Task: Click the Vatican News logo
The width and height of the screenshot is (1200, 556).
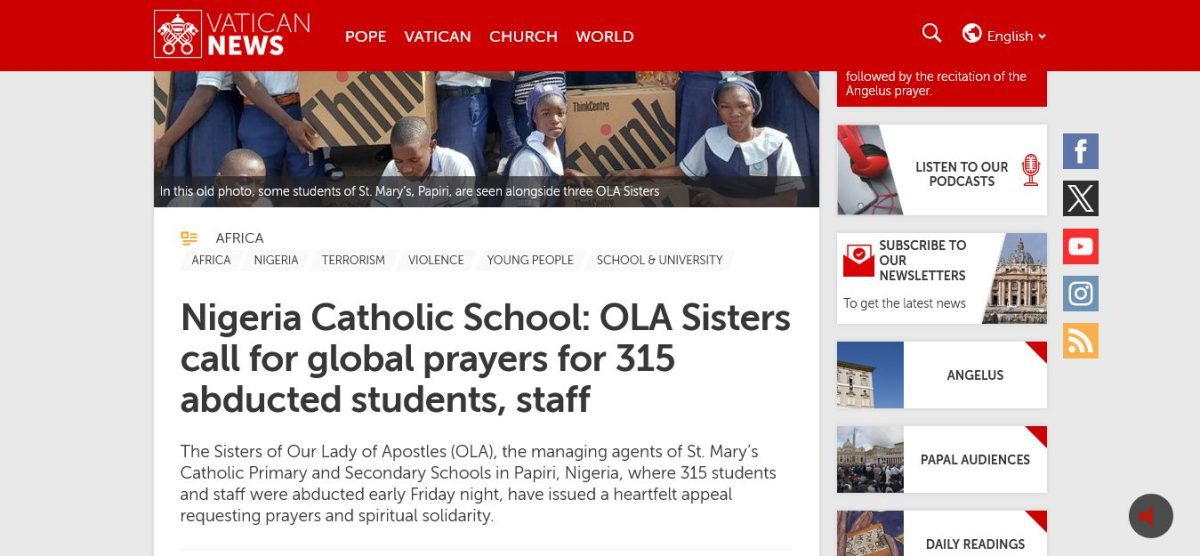Action: (232, 34)
